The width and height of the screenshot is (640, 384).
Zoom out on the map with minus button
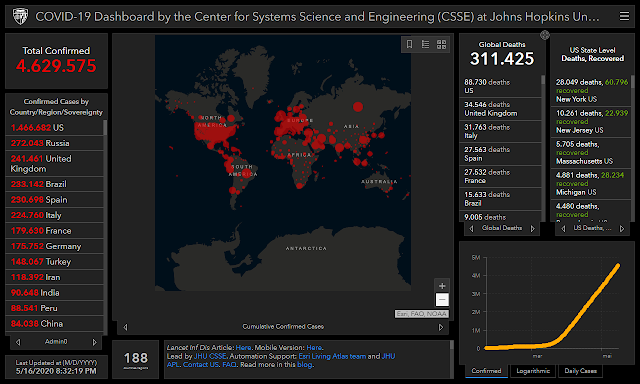pyautogui.click(x=442, y=300)
